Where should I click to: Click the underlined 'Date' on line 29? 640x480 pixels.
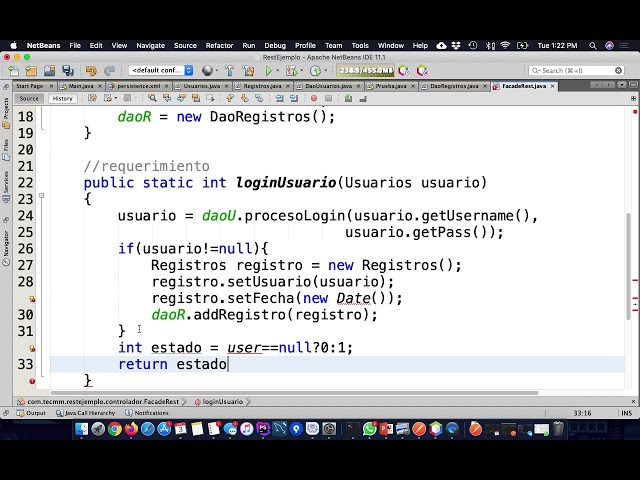click(353, 298)
